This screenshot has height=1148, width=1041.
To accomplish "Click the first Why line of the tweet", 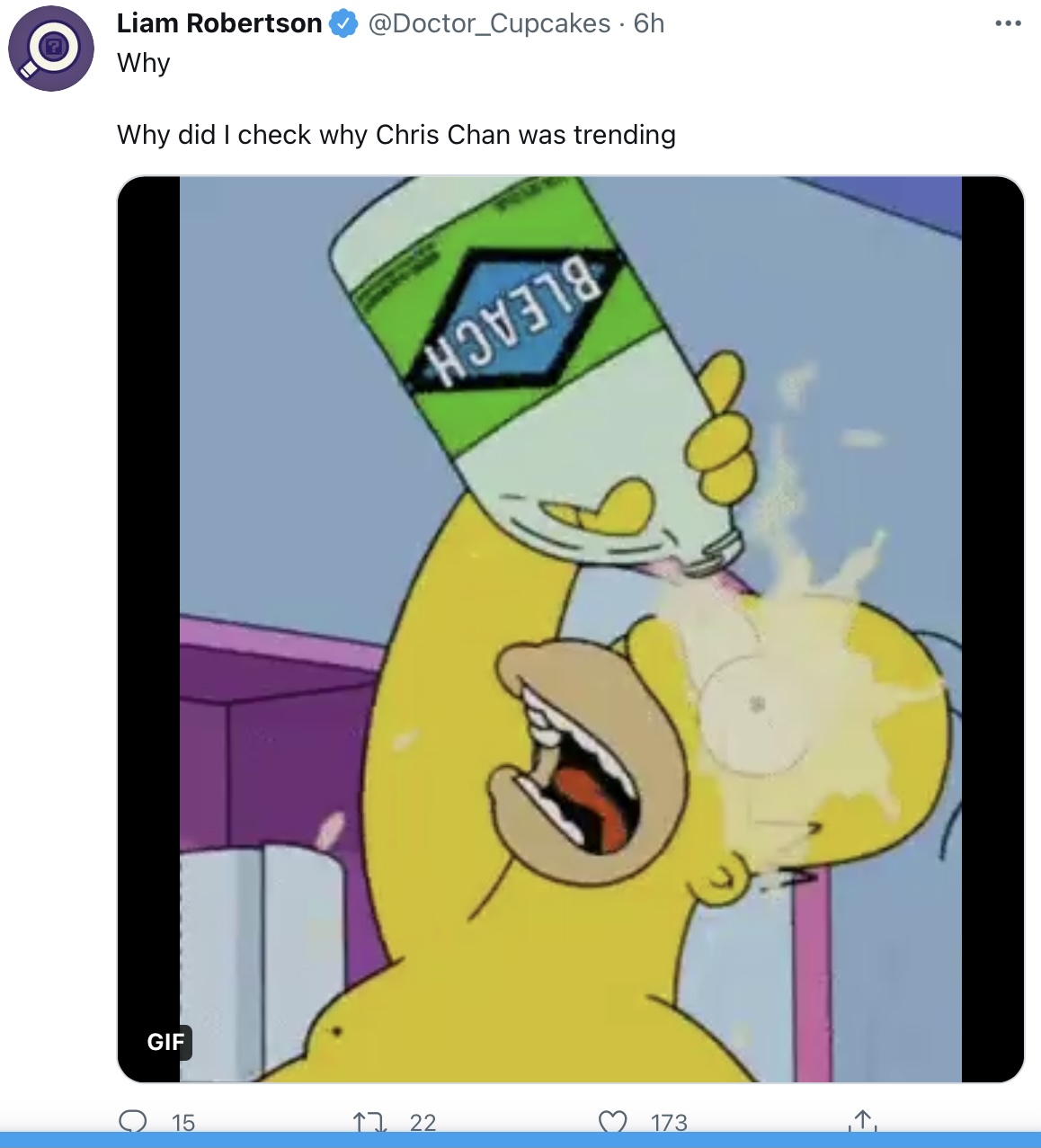I will (x=144, y=63).
